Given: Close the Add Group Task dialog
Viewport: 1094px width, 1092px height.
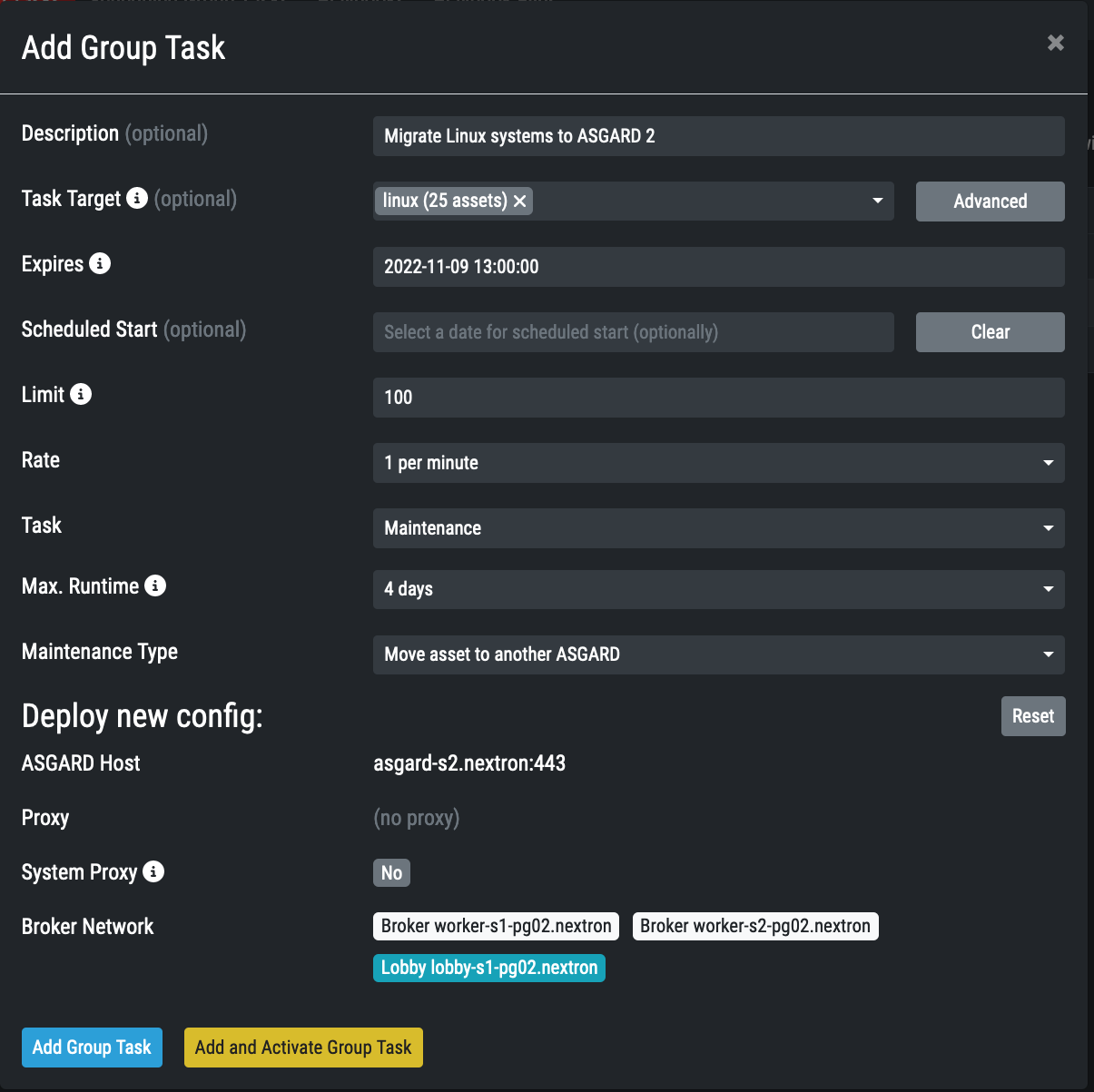Looking at the screenshot, I should pyautogui.click(x=1055, y=43).
